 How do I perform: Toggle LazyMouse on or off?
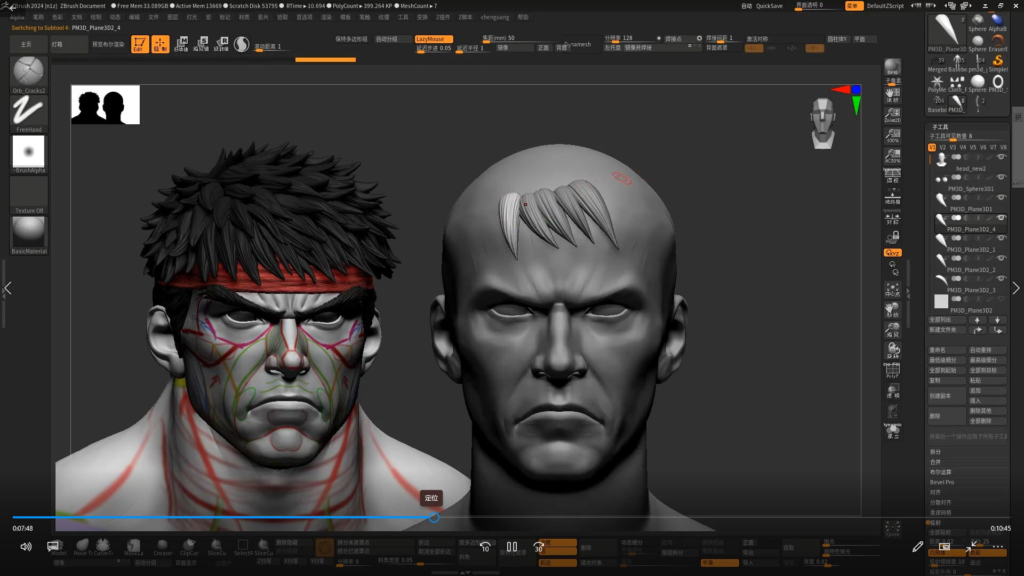click(x=434, y=39)
